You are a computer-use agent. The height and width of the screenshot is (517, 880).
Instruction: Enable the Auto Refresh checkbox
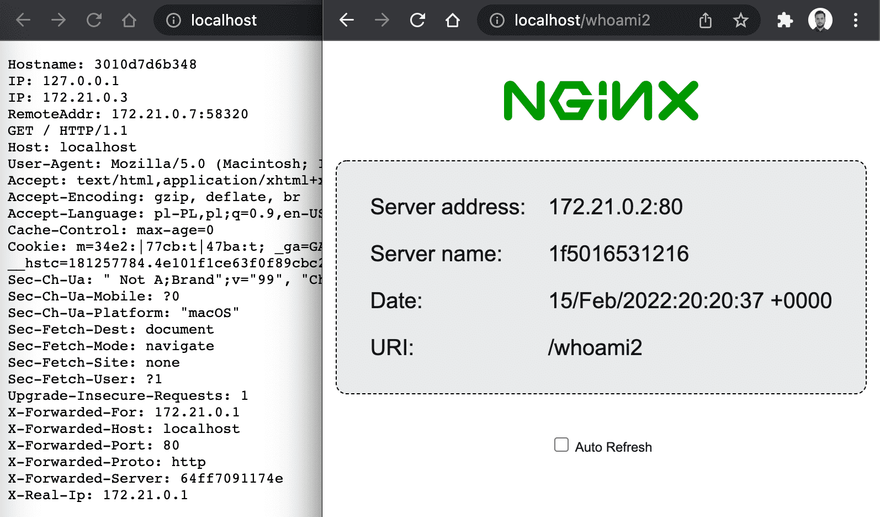(x=562, y=445)
